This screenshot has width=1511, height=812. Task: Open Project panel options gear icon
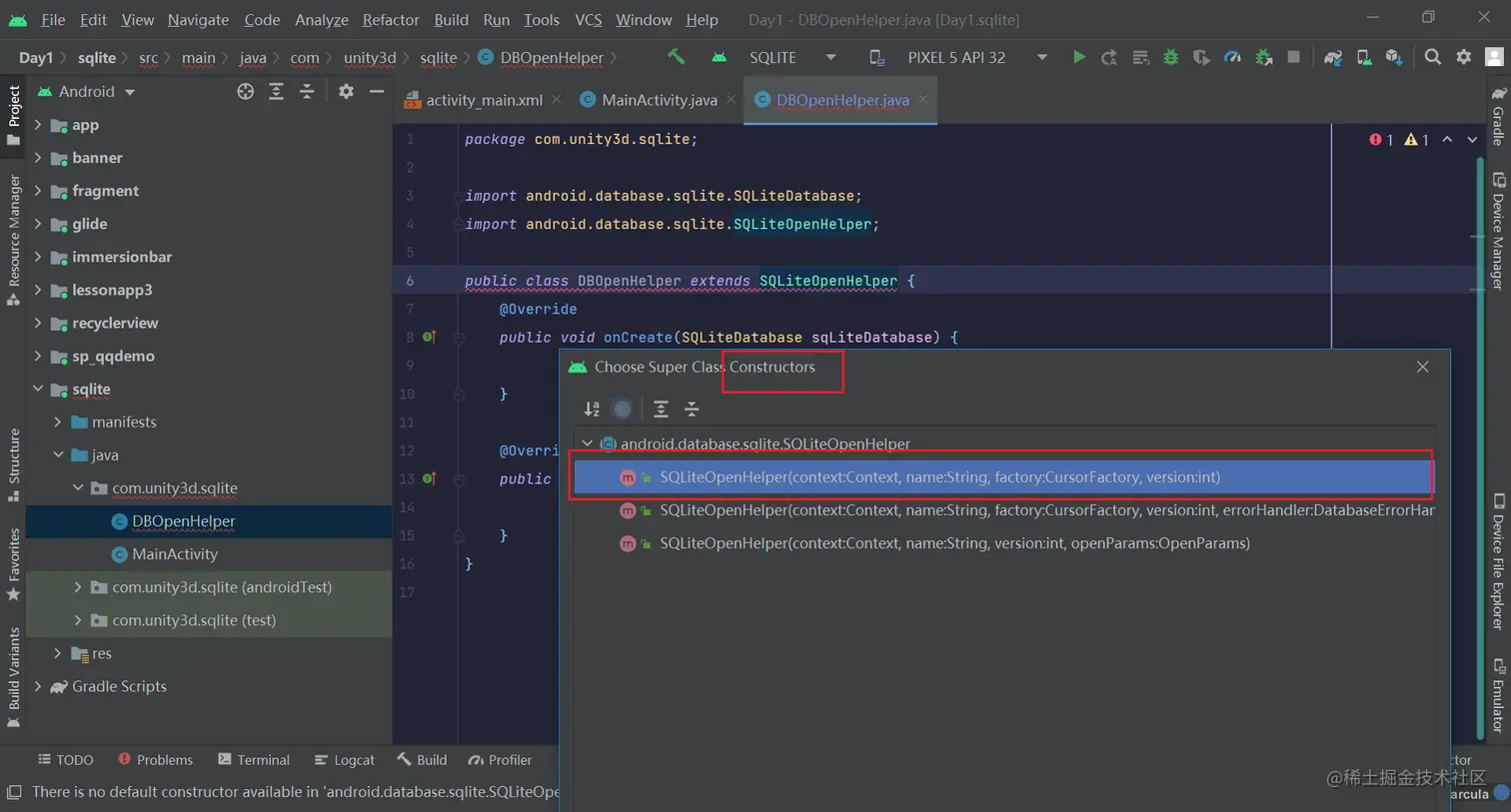346,91
